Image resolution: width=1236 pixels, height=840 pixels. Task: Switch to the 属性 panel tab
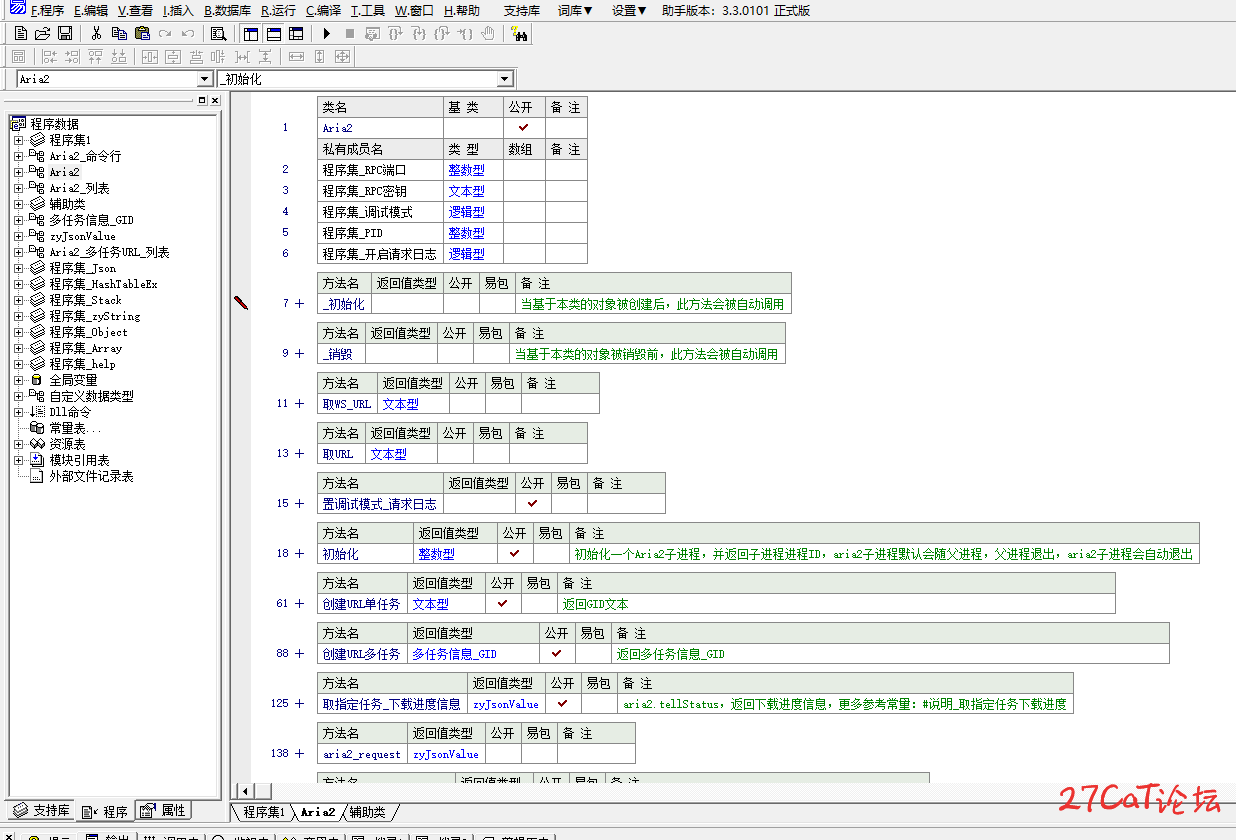pyautogui.click(x=163, y=811)
